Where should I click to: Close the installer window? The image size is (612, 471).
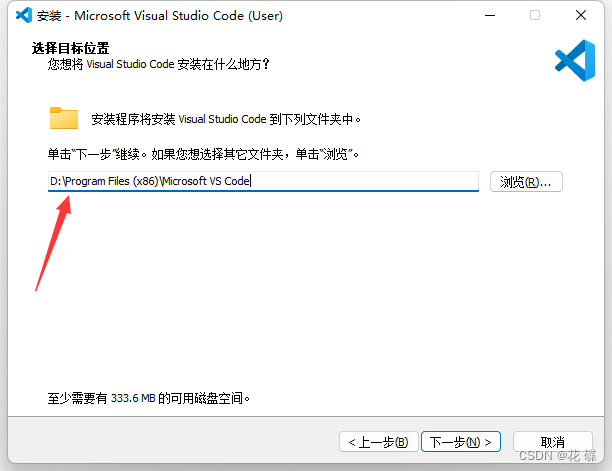581,16
